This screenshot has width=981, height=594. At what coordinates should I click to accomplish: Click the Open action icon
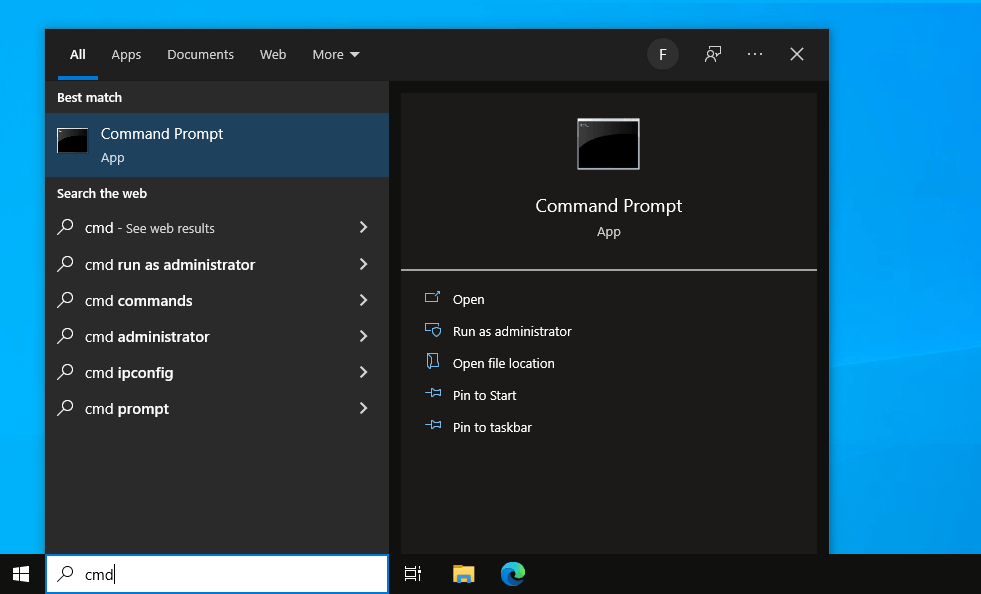pos(432,297)
